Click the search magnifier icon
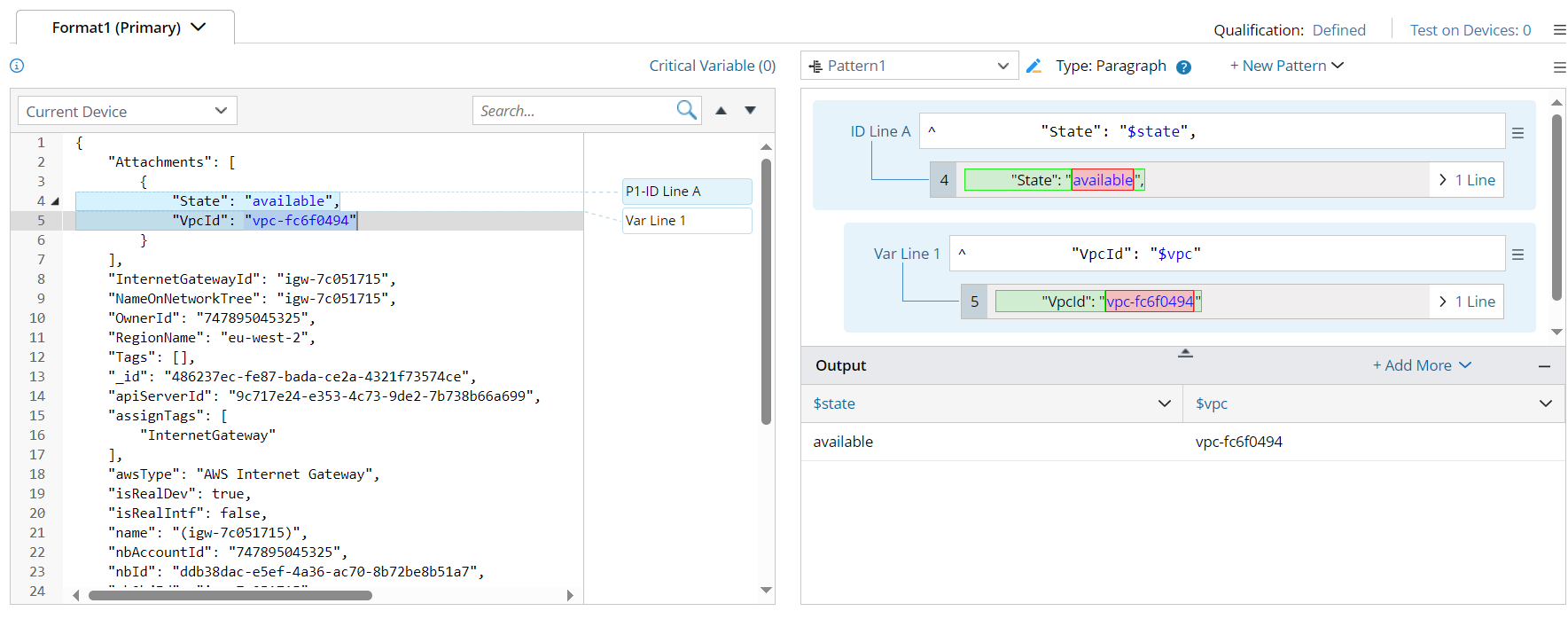The height and width of the screenshot is (619, 1568). pos(686,110)
